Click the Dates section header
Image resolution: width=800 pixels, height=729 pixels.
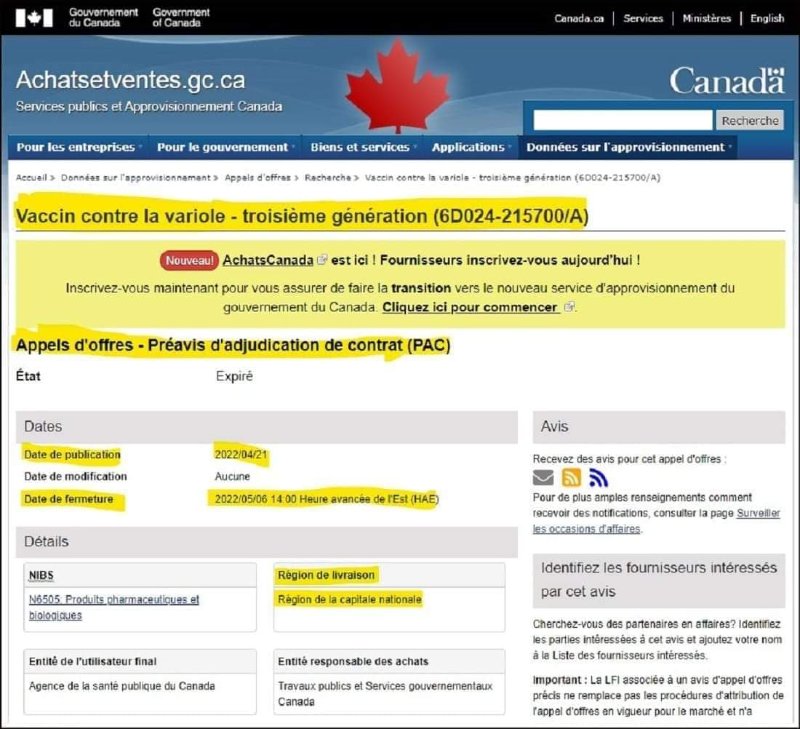pos(267,426)
